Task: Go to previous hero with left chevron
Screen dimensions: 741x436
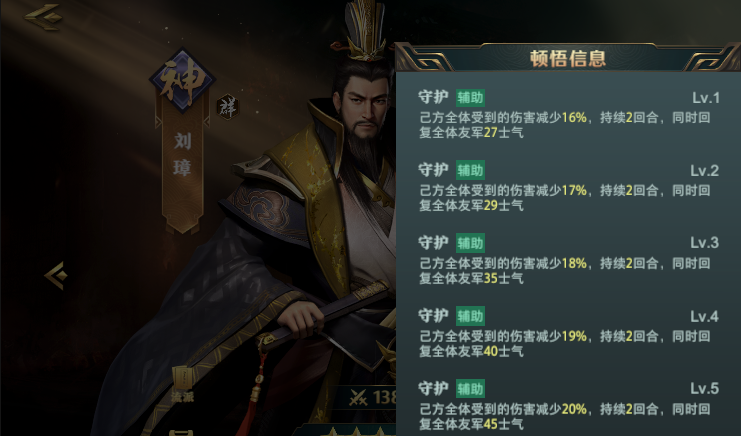Action: click(x=56, y=275)
